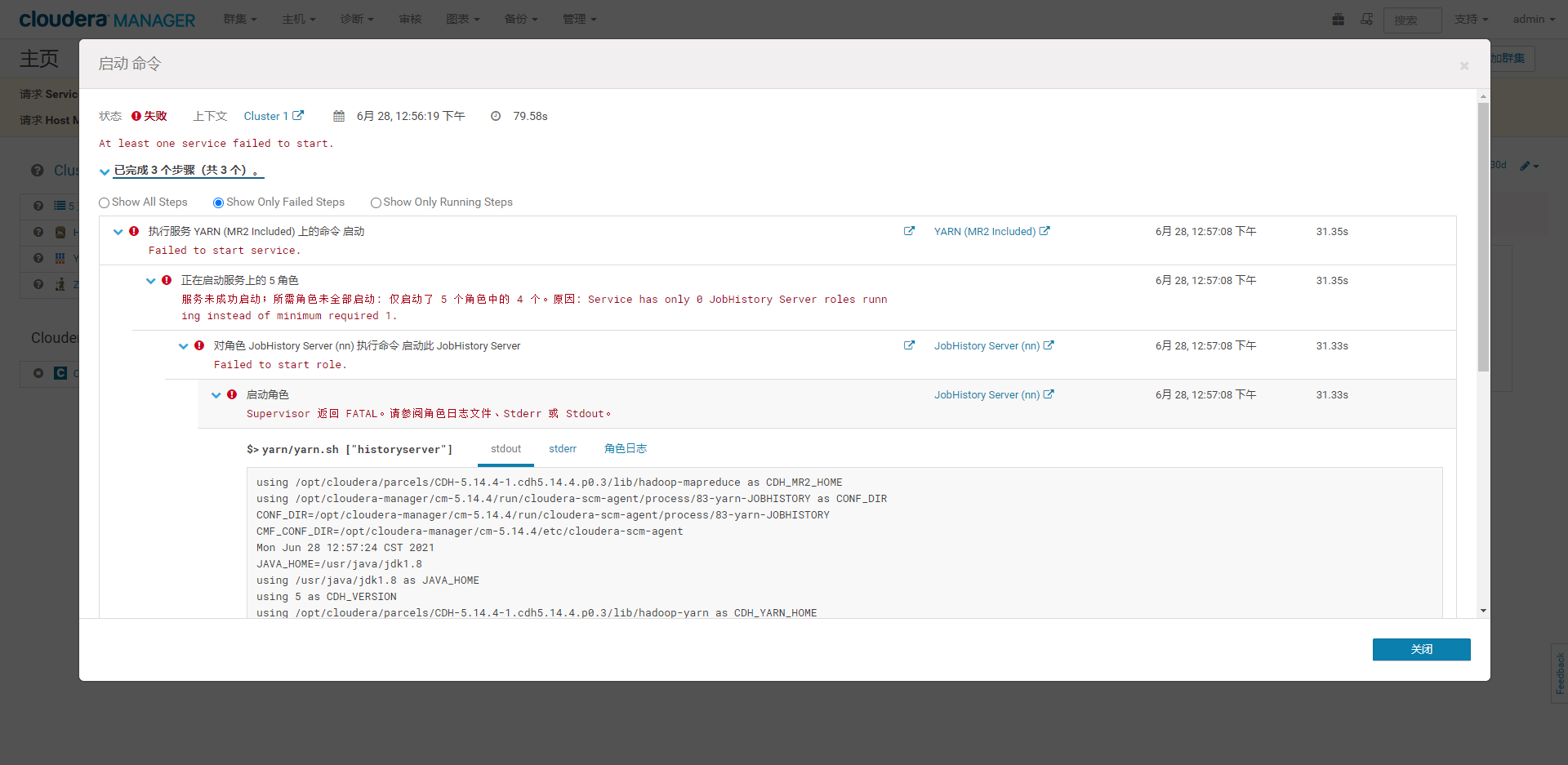Open the 诊断 menu
1568x765 pixels.
(357, 19)
